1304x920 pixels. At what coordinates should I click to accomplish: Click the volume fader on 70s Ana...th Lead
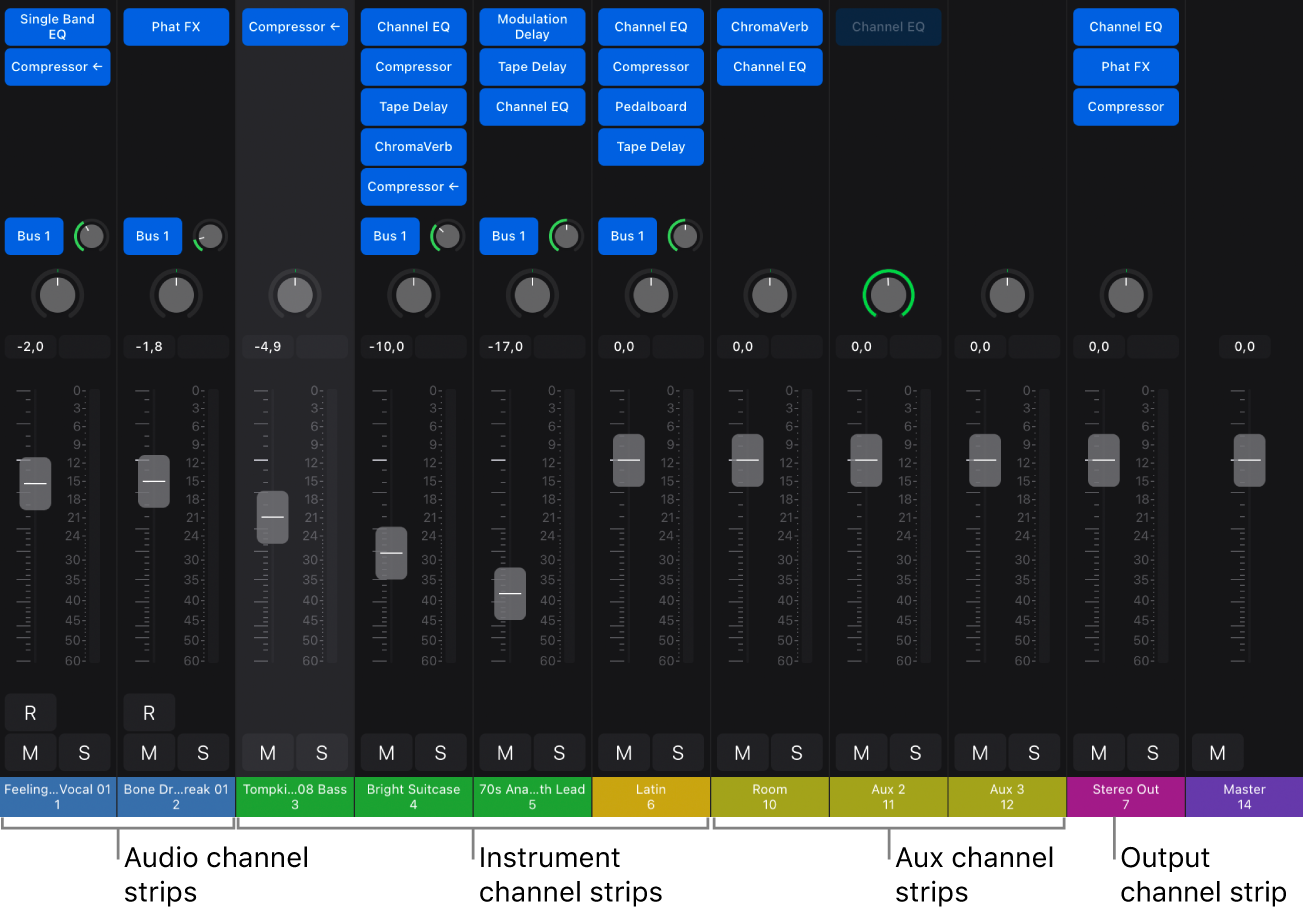pyautogui.click(x=510, y=594)
